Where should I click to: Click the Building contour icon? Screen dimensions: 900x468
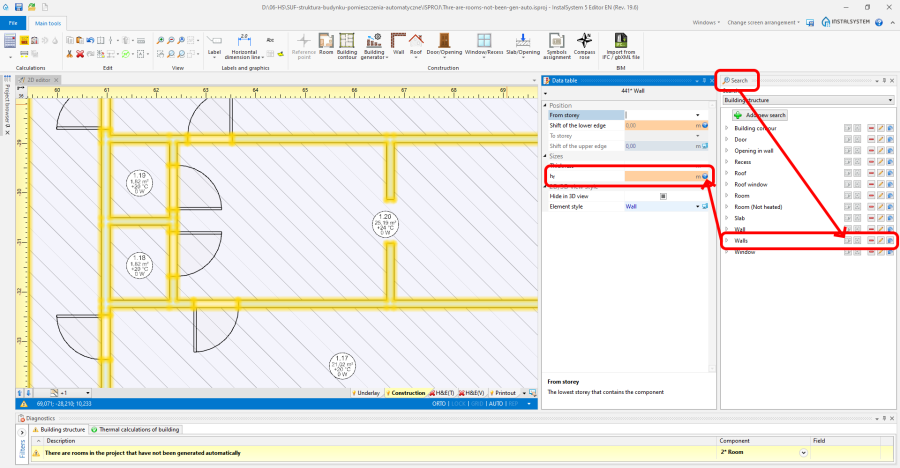pos(347,46)
